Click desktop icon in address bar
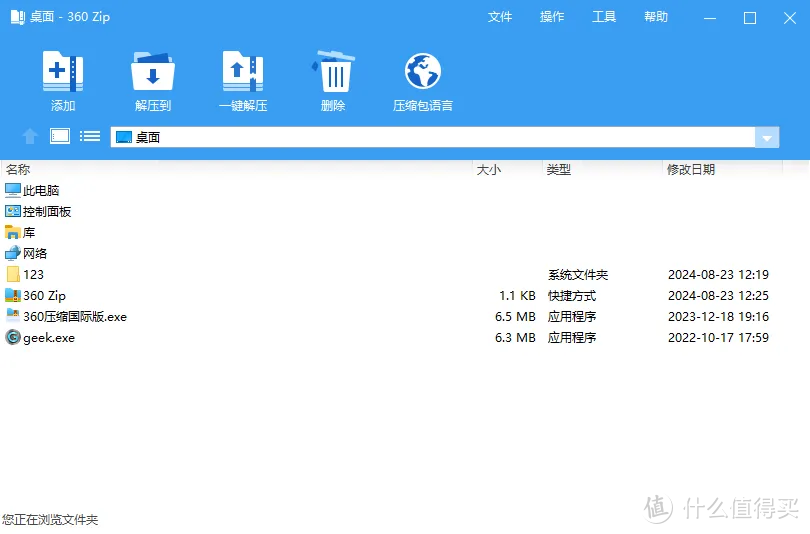Image resolution: width=810 pixels, height=534 pixels. (x=124, y=137)
